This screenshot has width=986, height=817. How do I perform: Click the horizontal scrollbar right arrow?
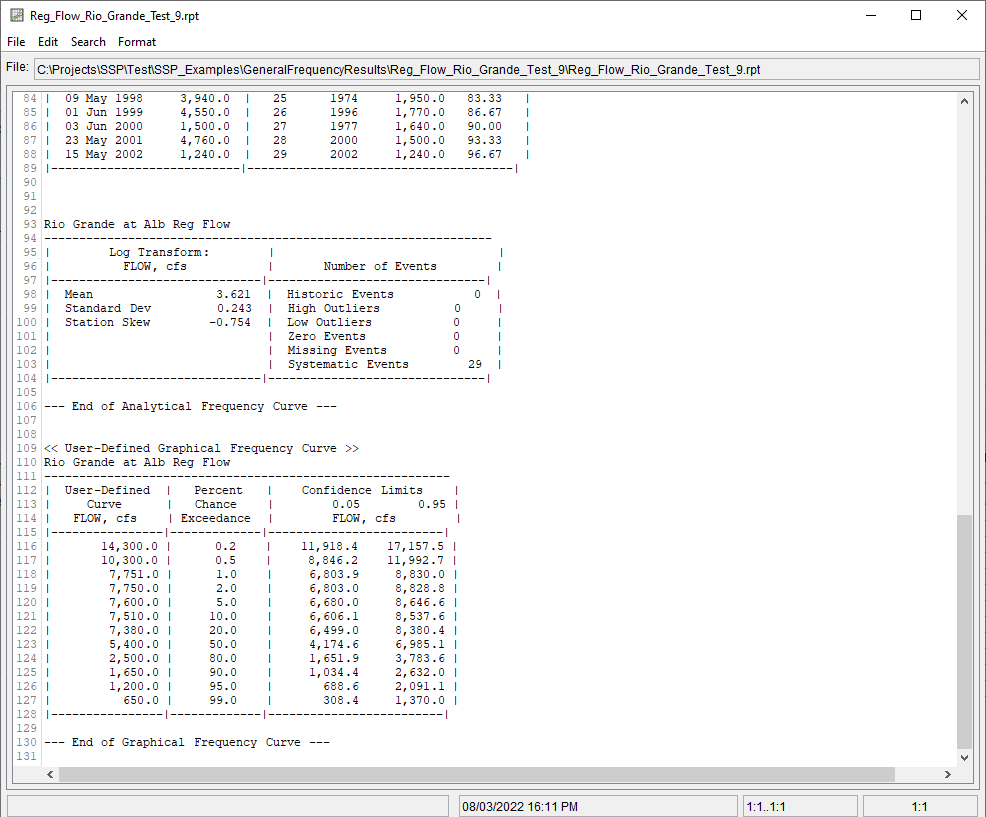948,774
